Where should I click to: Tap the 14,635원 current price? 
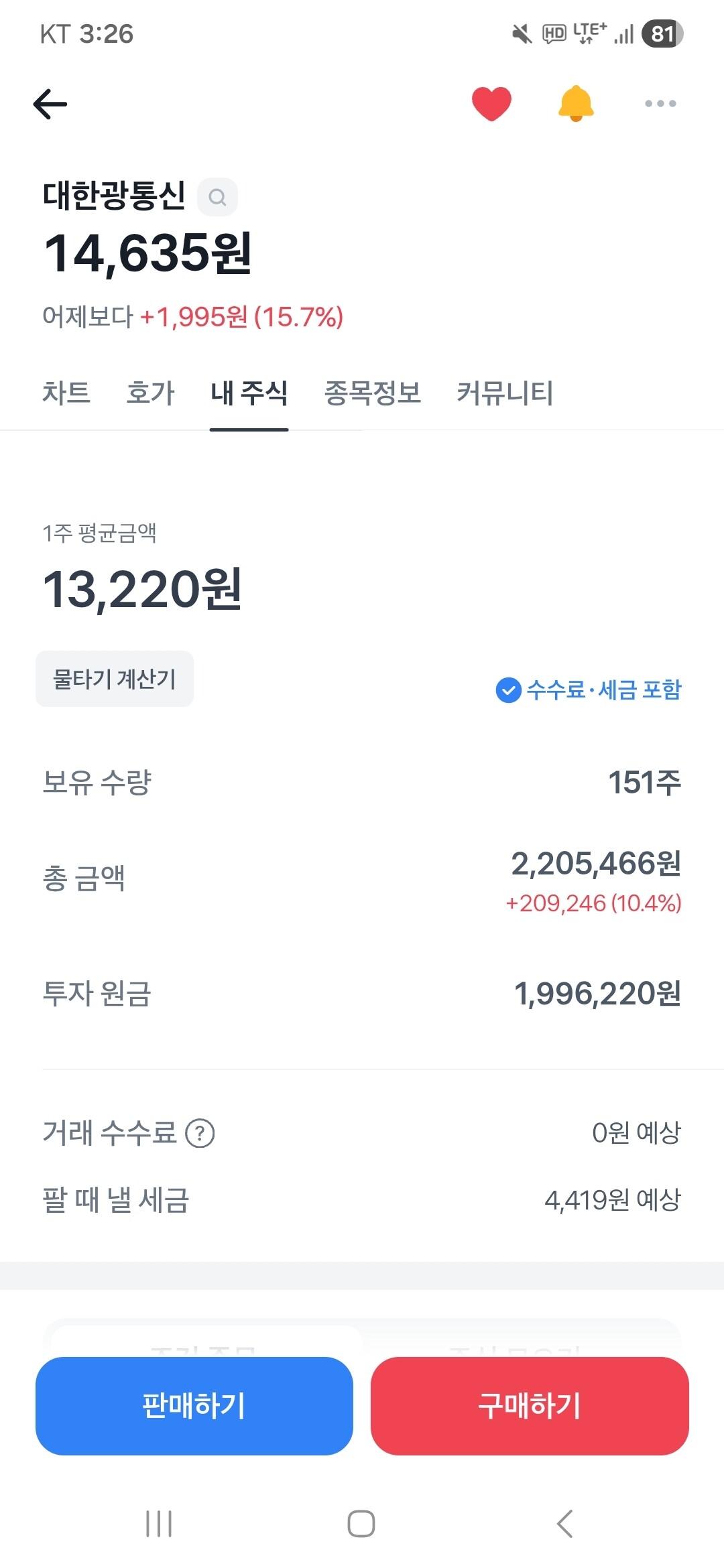pyautogui.click(x=147, y=253)
